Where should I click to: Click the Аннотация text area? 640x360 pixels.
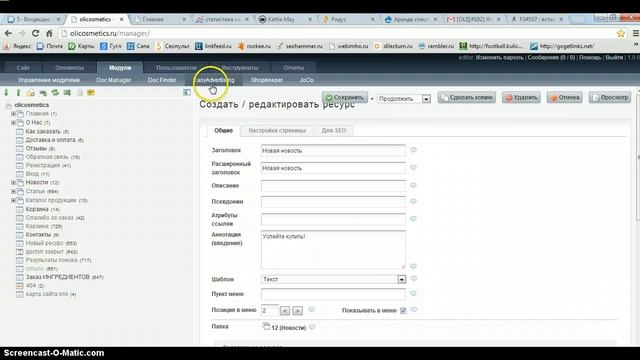(333, 249)
